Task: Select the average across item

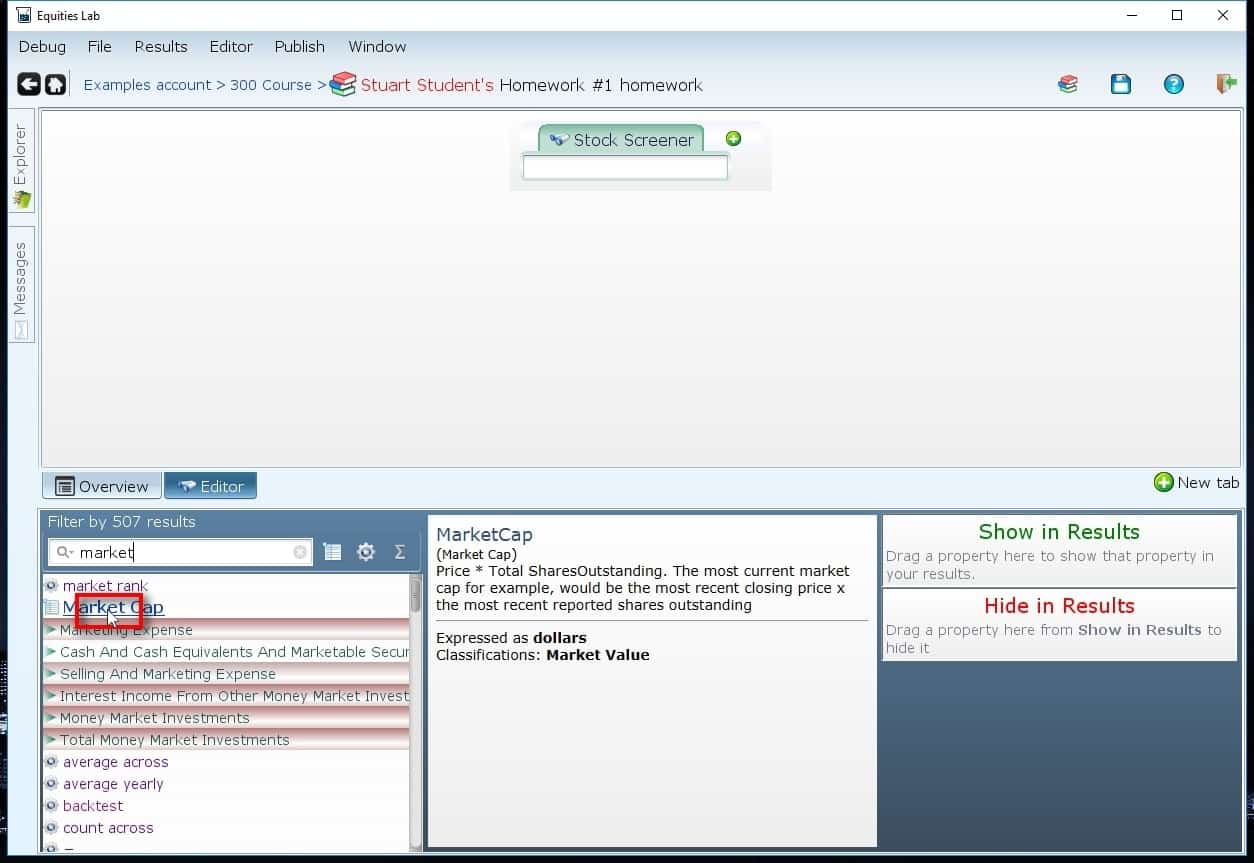Action: tap(116, 762)
